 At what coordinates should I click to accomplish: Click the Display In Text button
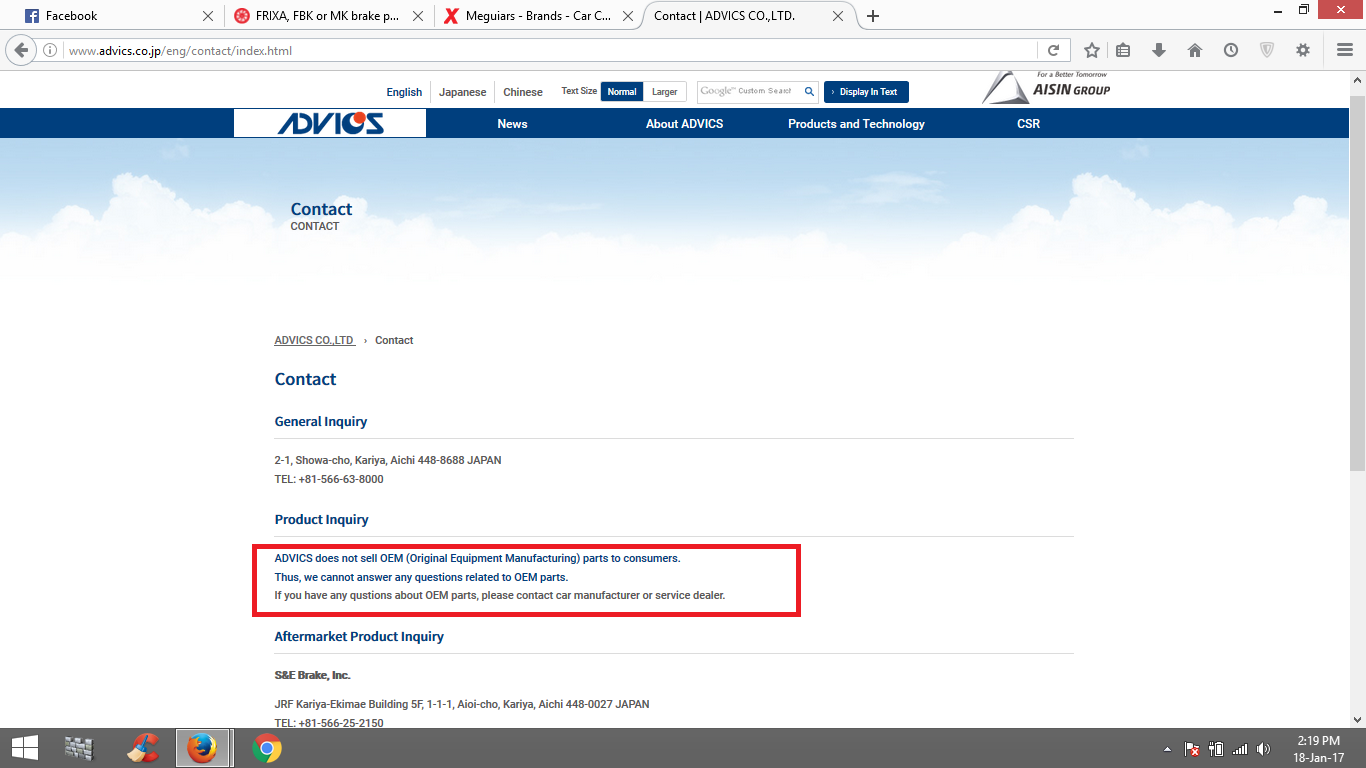point(866,92)
